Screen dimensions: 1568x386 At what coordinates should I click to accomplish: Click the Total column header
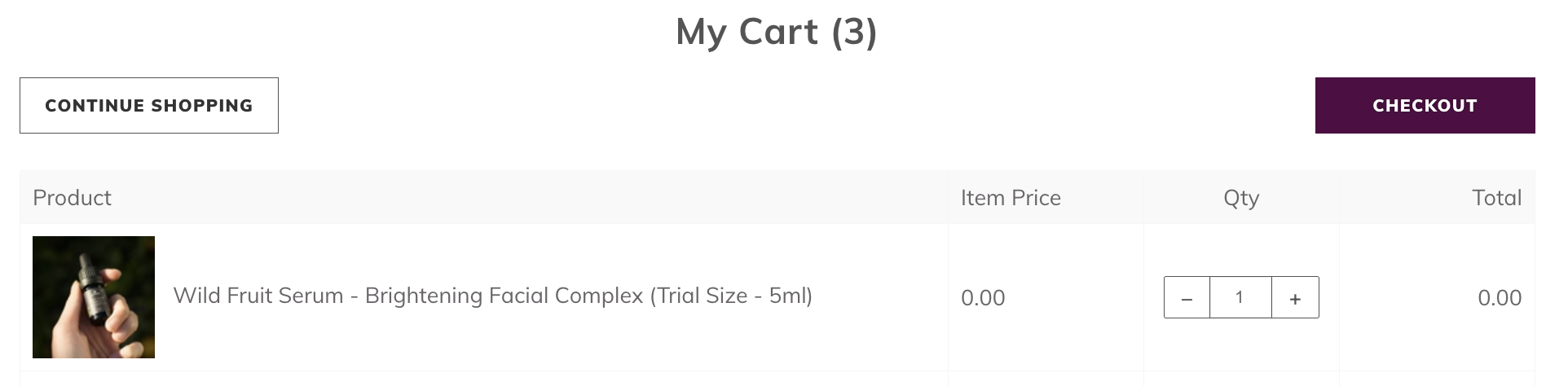tap(1496, 198)
